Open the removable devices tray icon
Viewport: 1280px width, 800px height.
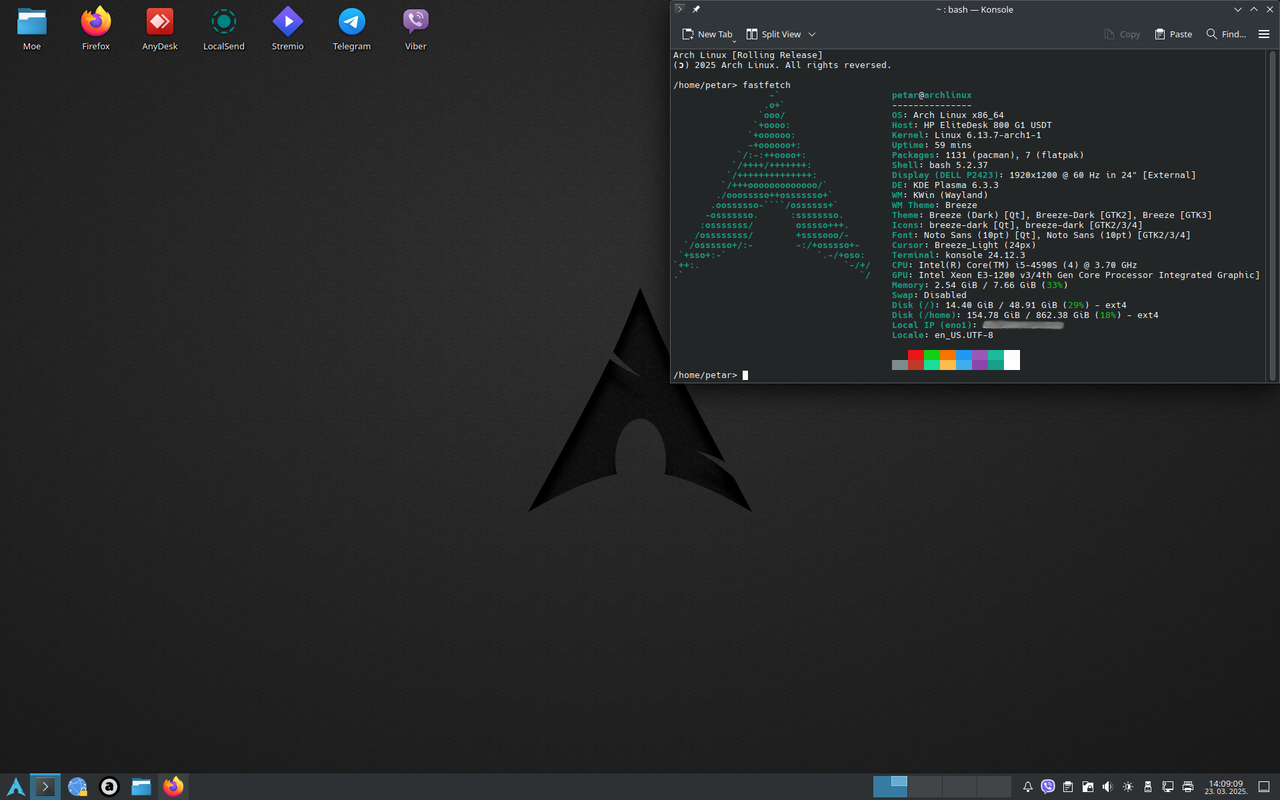pyautogui.click(x=1148, y=787)
